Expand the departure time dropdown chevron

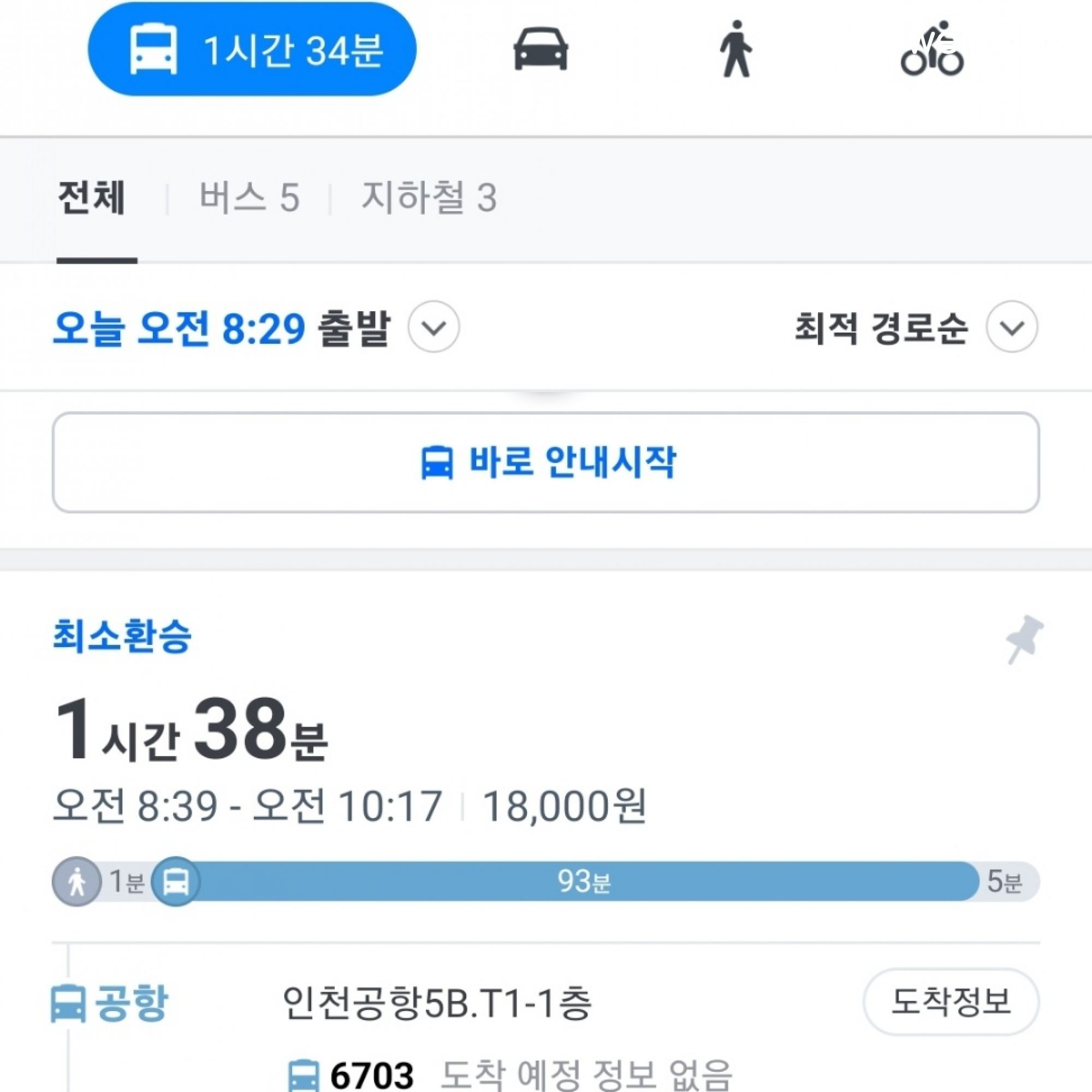point(434,327)
